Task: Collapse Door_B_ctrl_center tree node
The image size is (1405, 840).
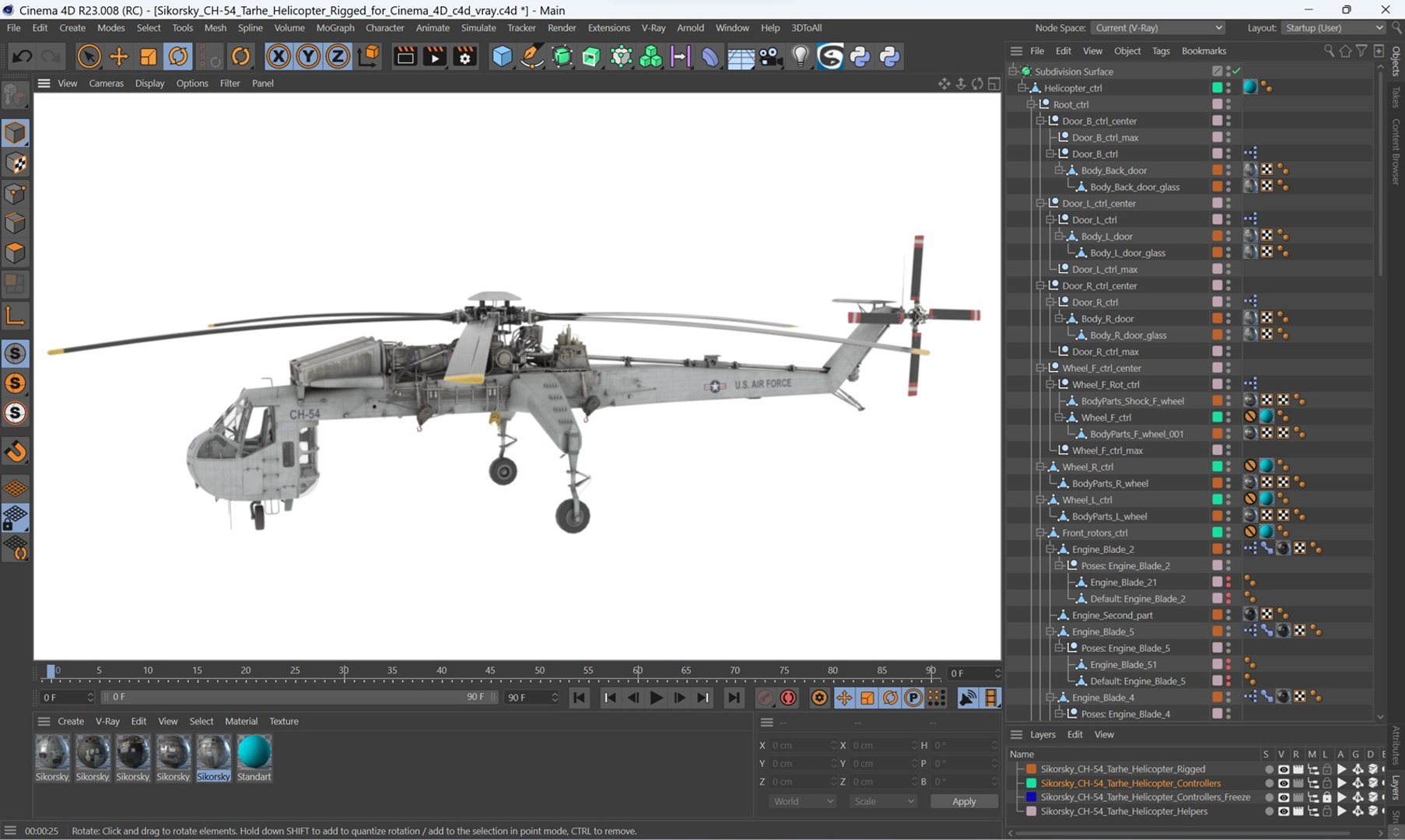Action: (1040, 121)
